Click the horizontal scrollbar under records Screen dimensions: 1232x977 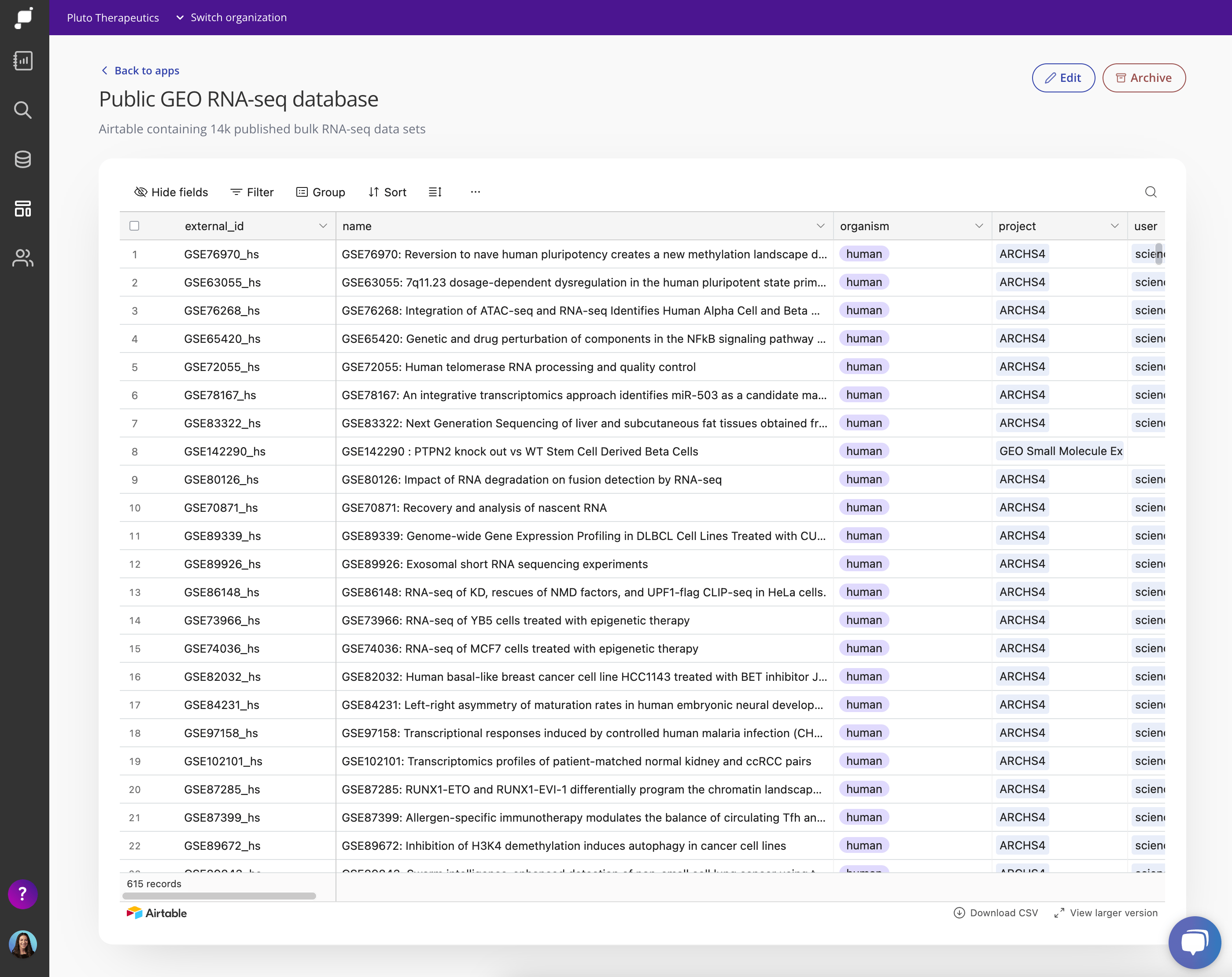click(219, 896)
